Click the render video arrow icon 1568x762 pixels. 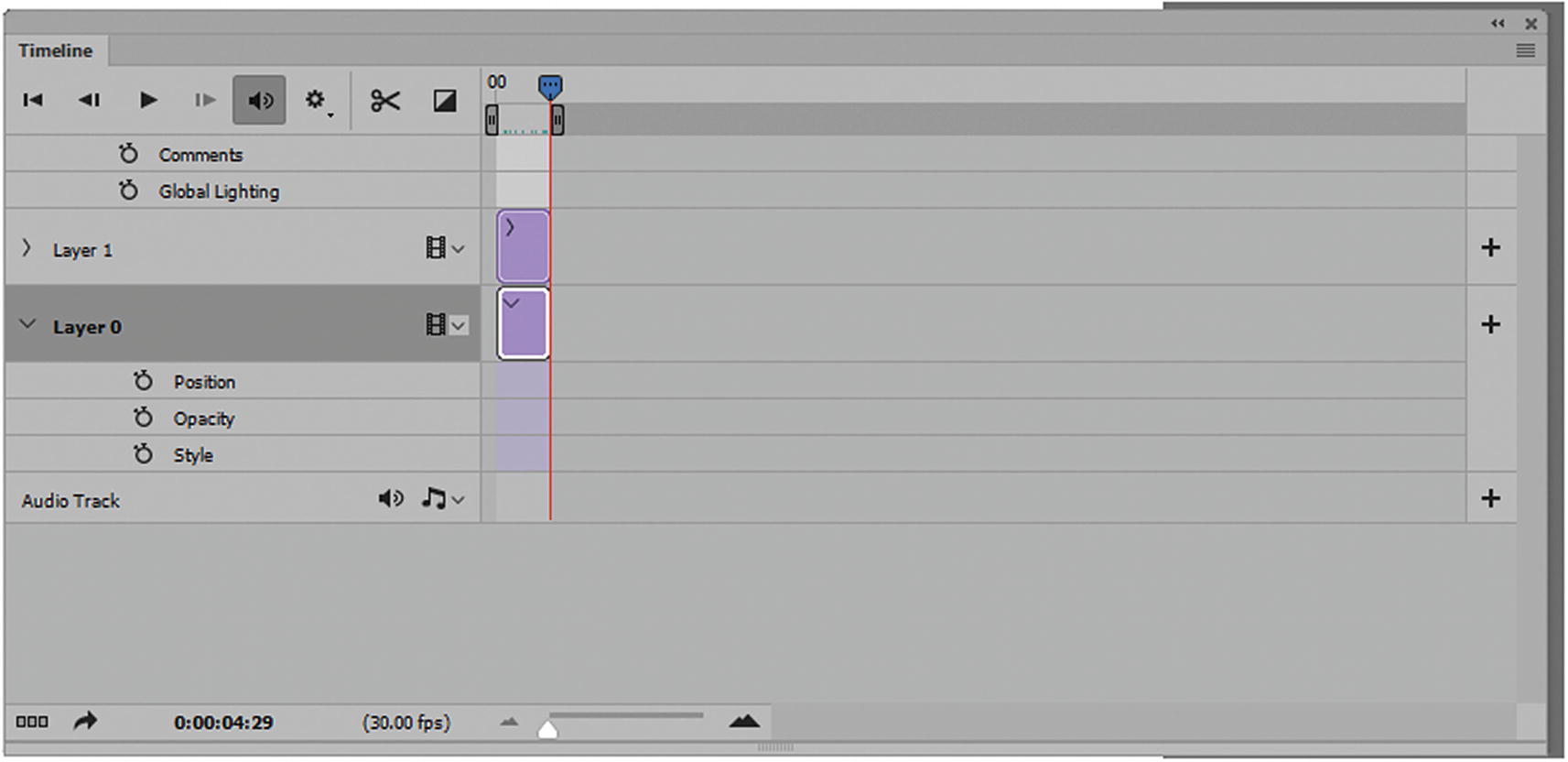[85, 722]
